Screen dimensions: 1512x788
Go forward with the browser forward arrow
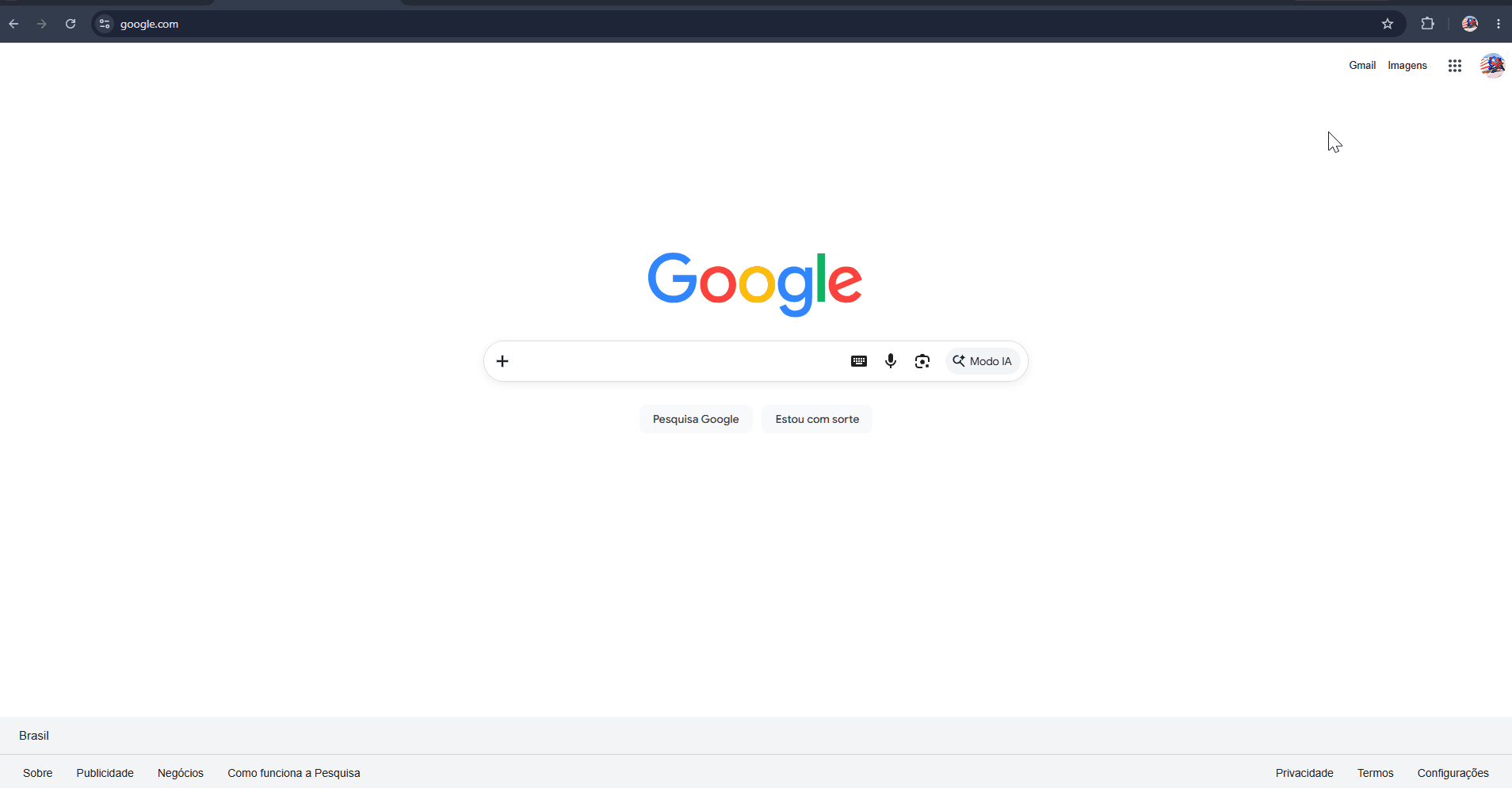tap(42, 24)
